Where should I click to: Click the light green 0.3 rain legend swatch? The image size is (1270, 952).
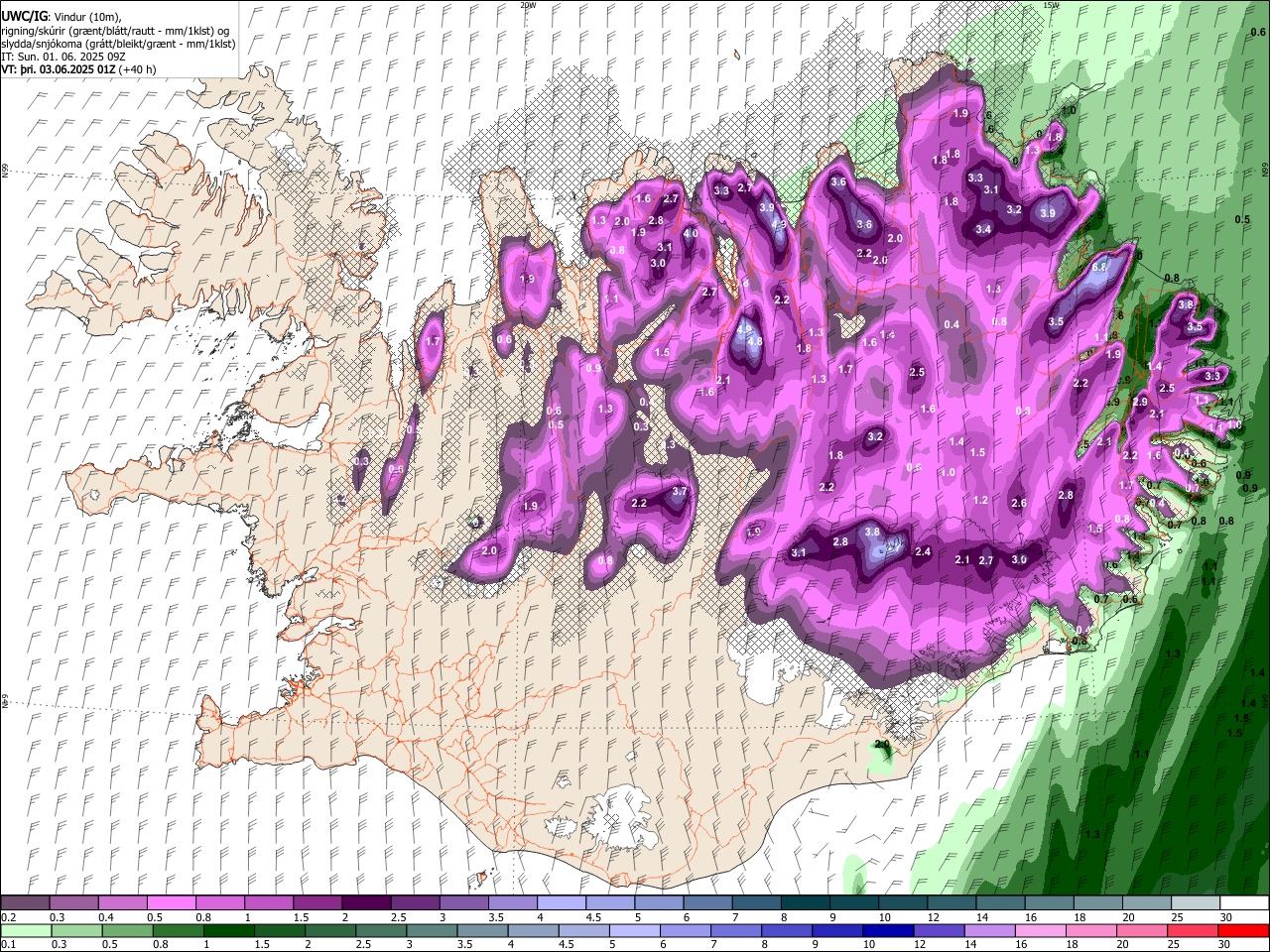(76, 931)
